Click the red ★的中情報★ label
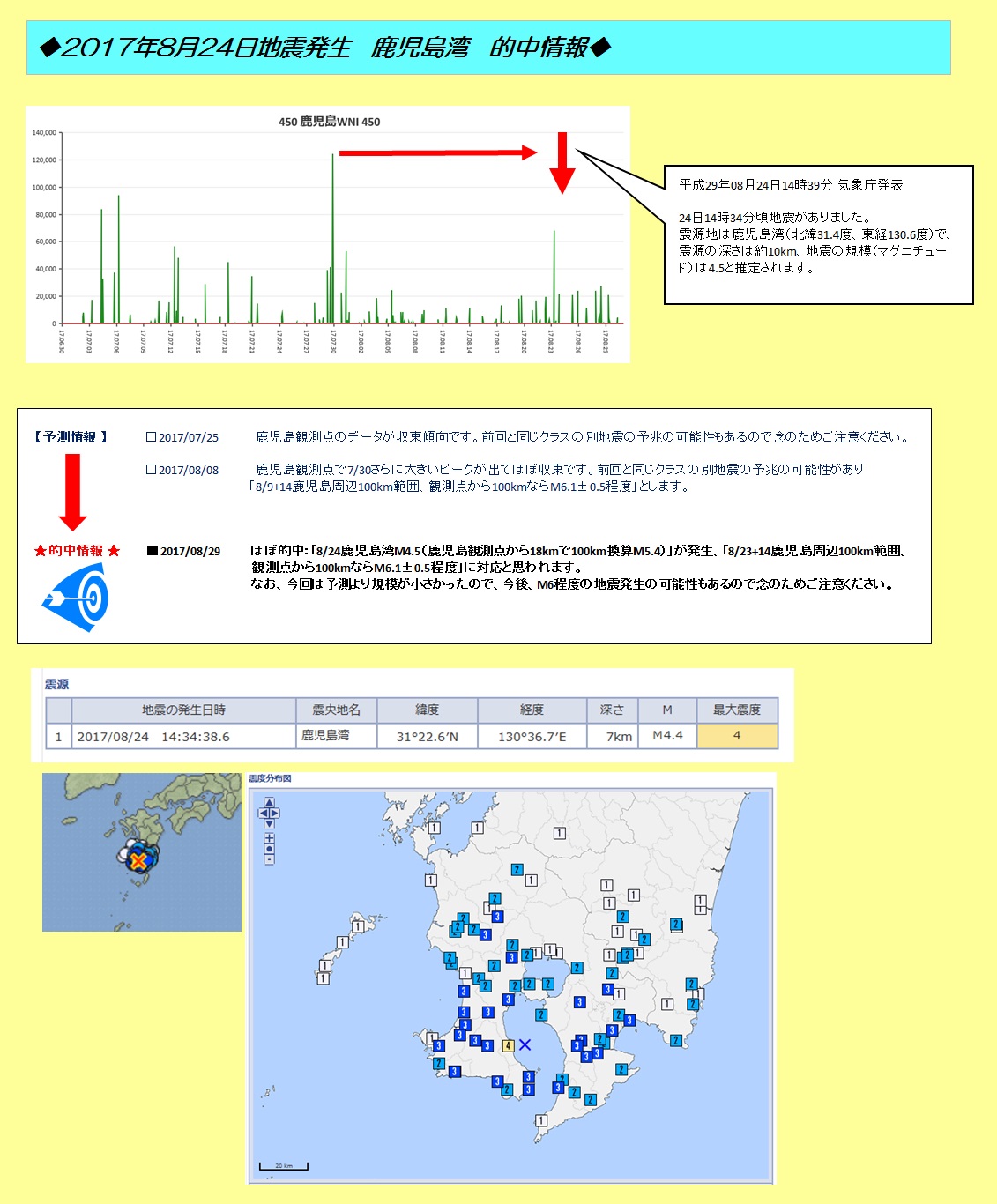The height and width of the screenshot is (1204, 997). point(77,551)
